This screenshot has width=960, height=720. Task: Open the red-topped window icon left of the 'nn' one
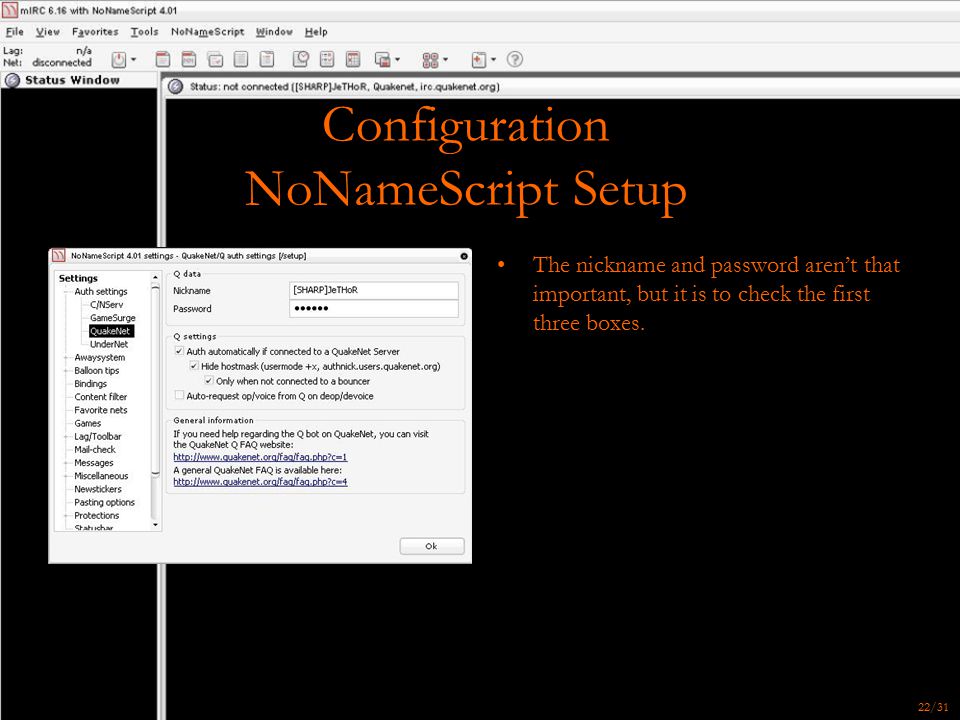pos(162,59)
